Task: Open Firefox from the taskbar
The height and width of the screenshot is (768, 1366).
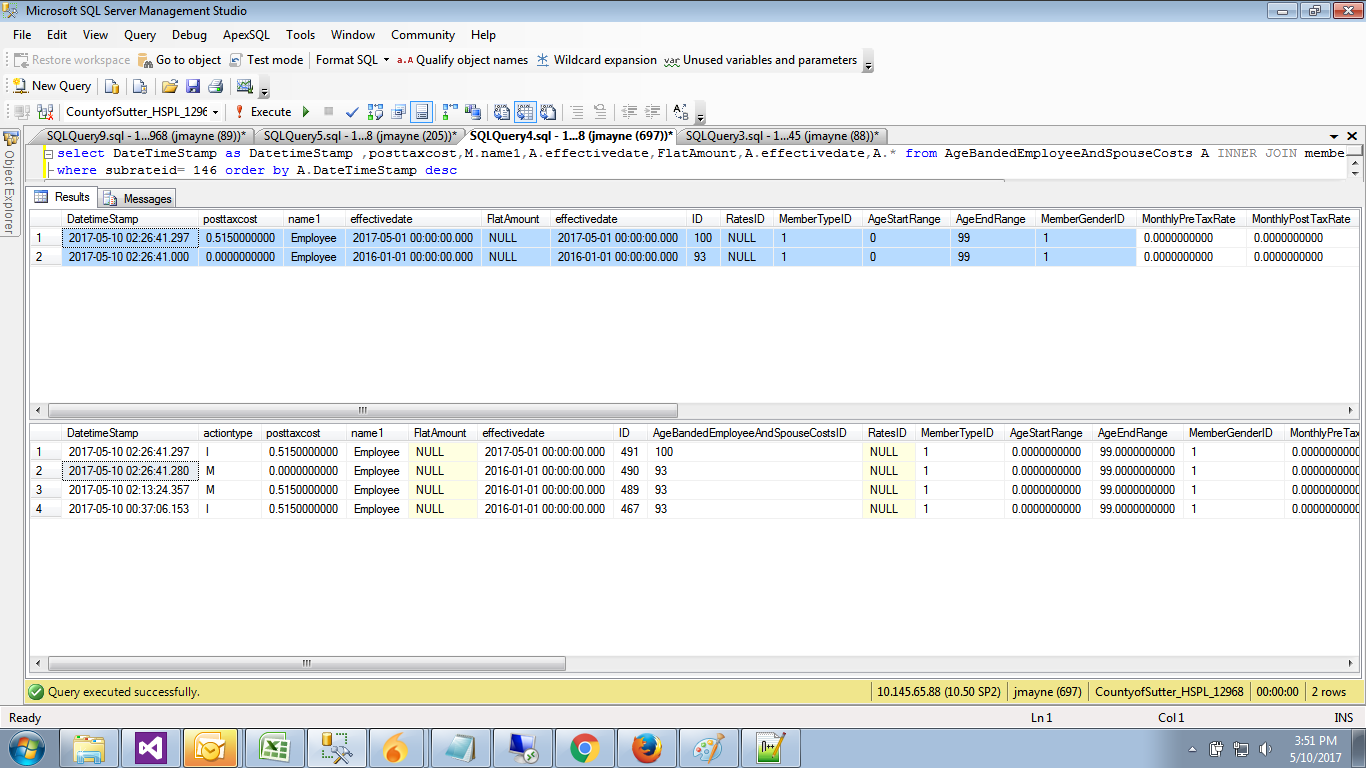Action: pyautogui.click(x=647, y=748)
